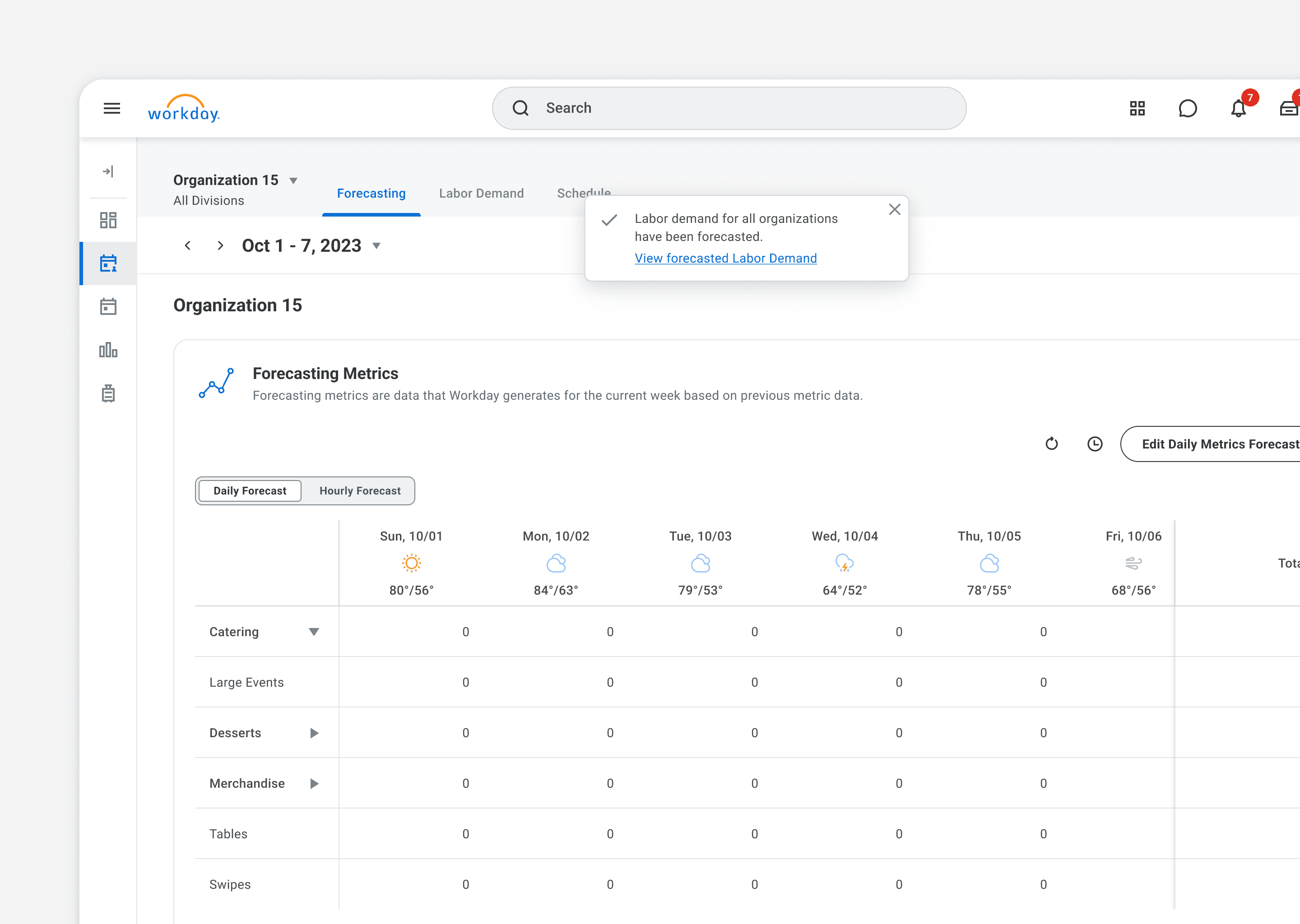This screenshot has width=1300, height=924.
Task: Select the Forecasting tab
Action: click(x=371, y=194)
